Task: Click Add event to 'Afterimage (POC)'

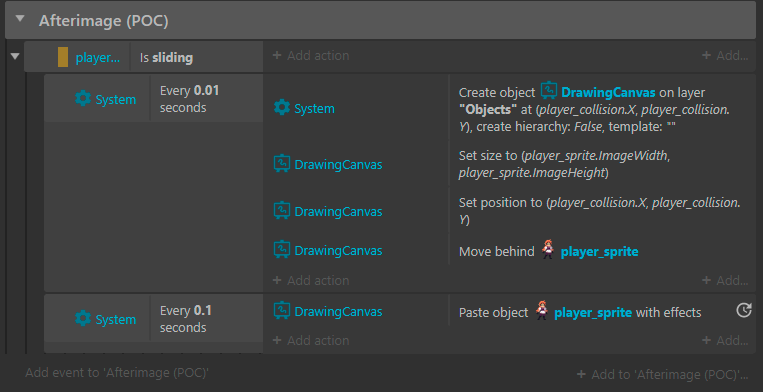Action: tap(117, 373)
